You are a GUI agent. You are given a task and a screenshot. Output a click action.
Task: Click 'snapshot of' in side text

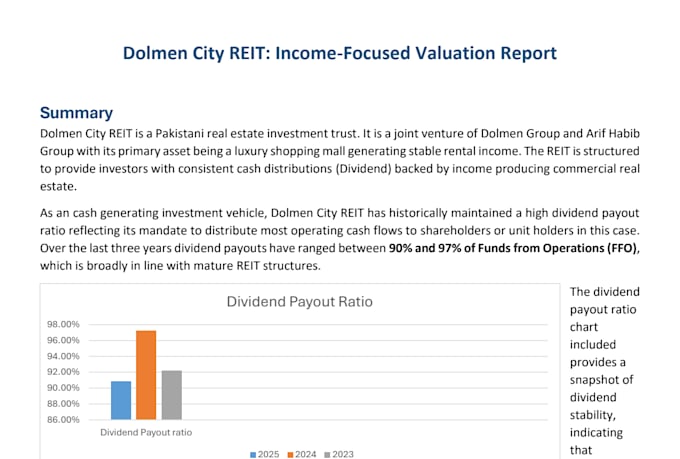(602, 380)
